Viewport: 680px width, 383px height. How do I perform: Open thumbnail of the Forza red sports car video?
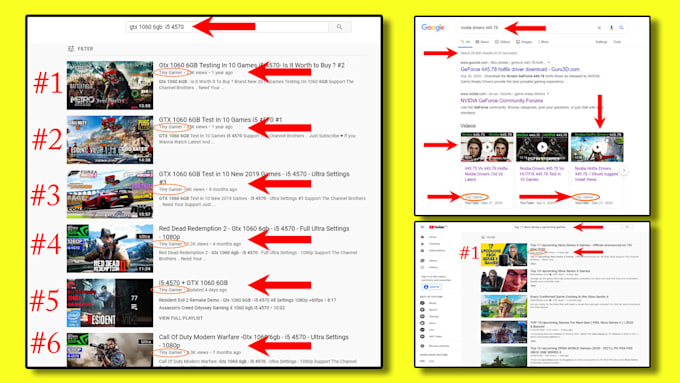[x=110, y=194]
